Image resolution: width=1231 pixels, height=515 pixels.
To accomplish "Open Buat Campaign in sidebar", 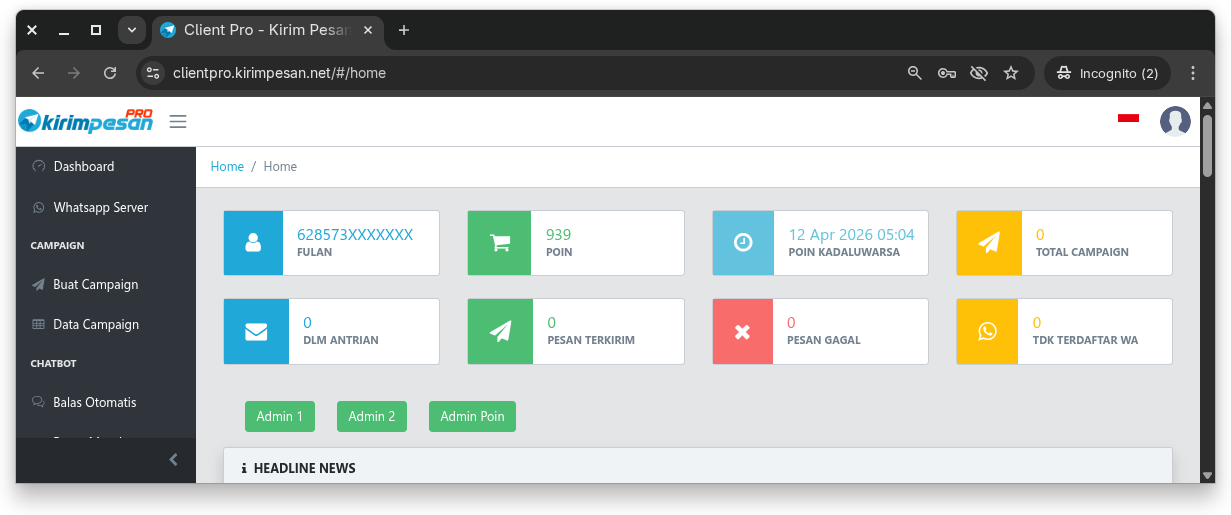I will pos(95,285).
